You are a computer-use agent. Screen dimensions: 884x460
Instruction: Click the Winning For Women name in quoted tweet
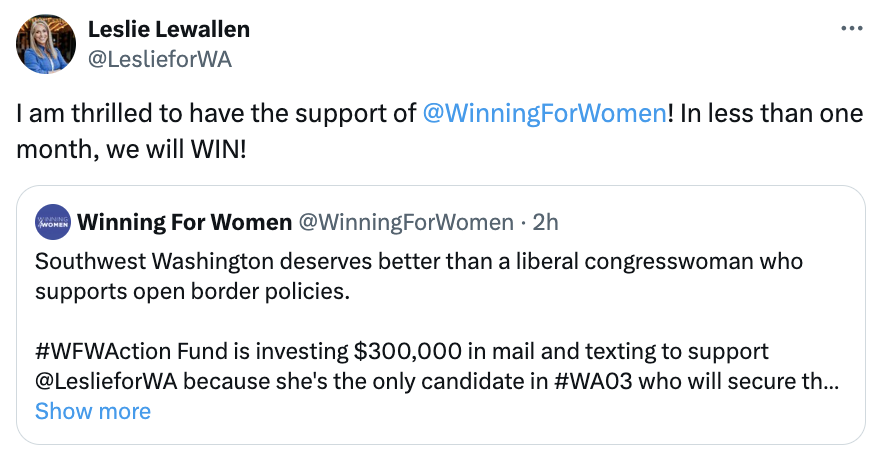[x=182, y=221]
